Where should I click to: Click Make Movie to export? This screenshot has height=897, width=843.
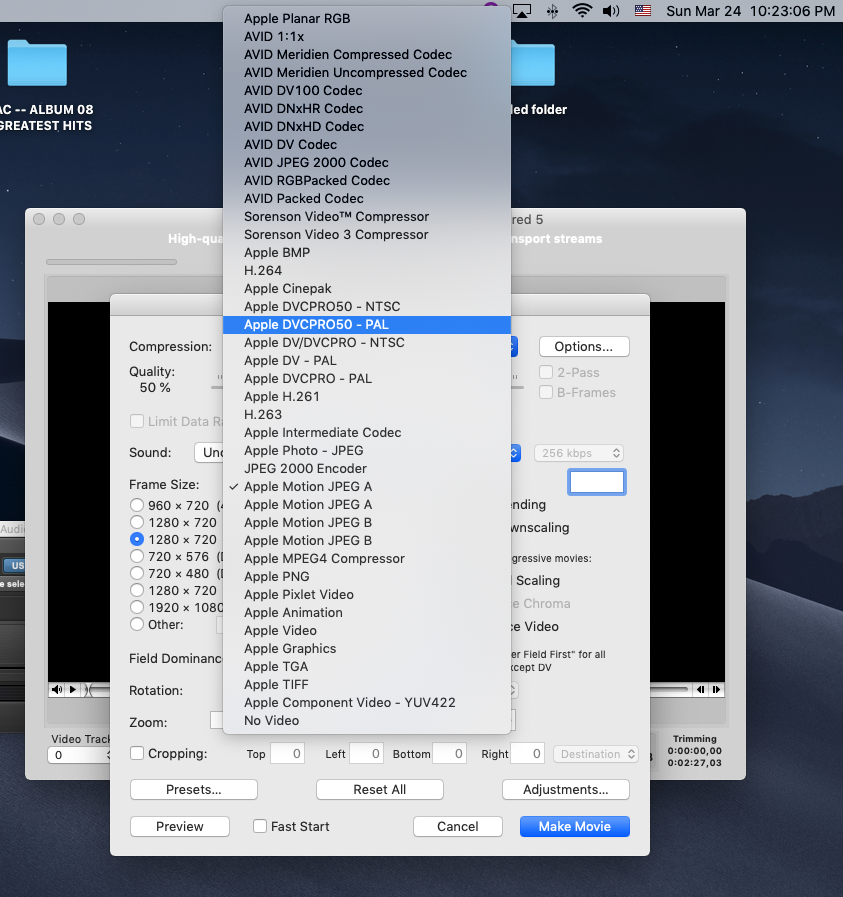[x=575, y=826]
